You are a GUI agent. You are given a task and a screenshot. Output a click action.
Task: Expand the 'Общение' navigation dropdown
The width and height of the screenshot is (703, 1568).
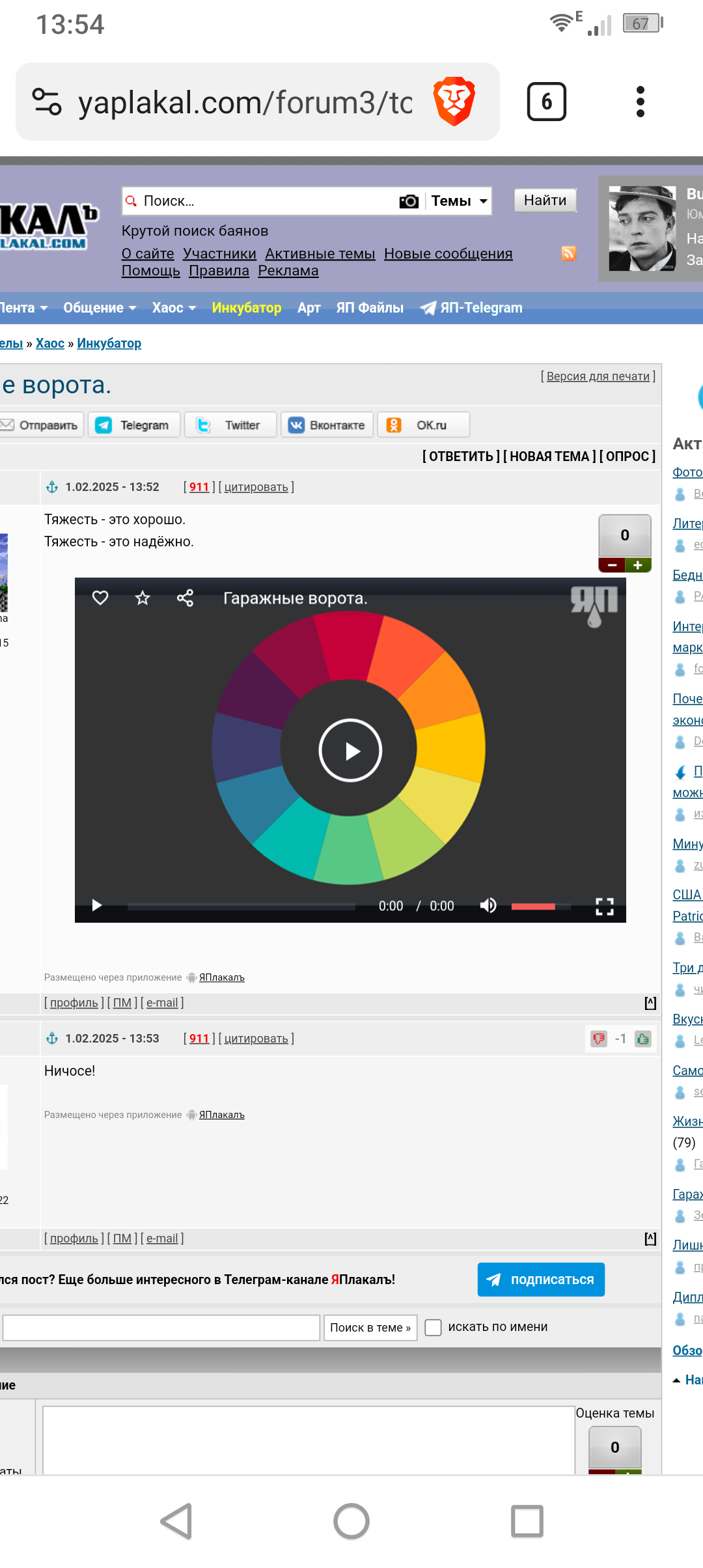tap(100, 308)
